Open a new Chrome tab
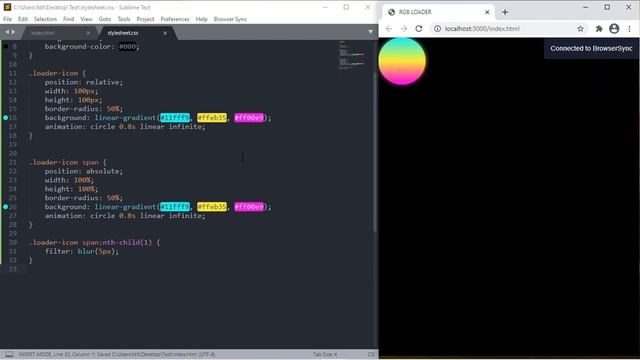 pyautogui.click(x=505, y=12)
